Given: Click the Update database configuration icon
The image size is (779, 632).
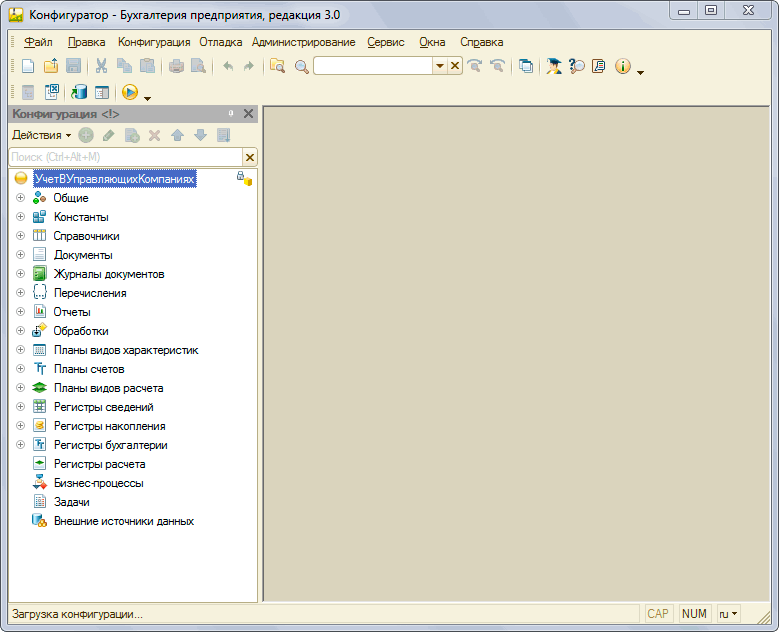Looking at the screenshot, I should 78,92.
